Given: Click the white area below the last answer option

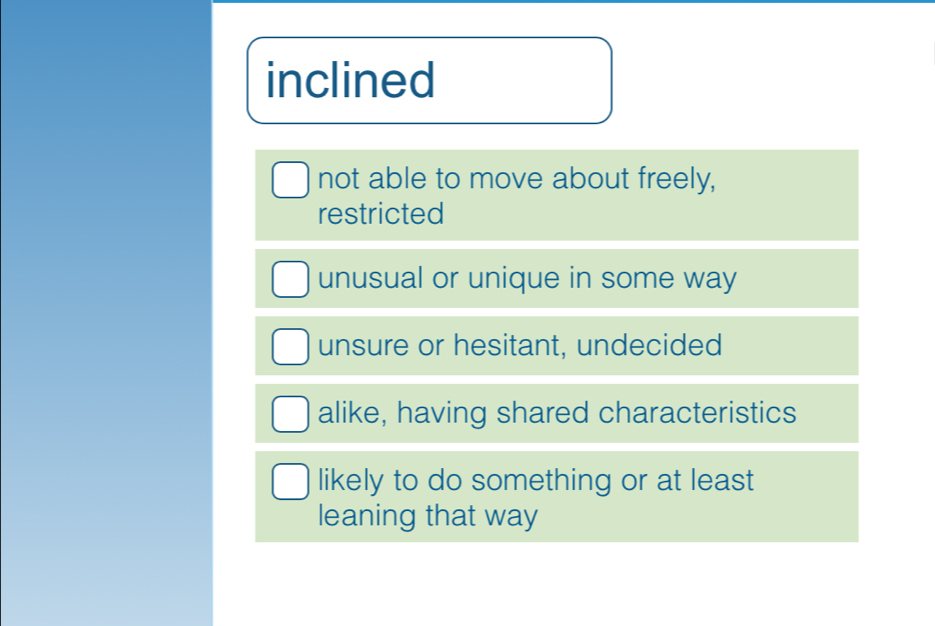Looking at the screenshot, I should click(x=556, y=584).
